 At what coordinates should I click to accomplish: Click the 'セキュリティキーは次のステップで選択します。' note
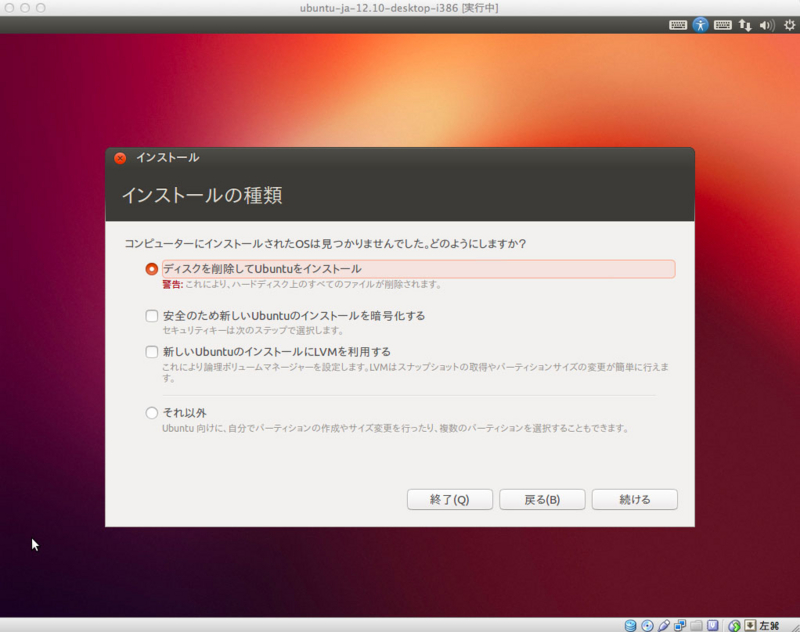click(253, 331)
